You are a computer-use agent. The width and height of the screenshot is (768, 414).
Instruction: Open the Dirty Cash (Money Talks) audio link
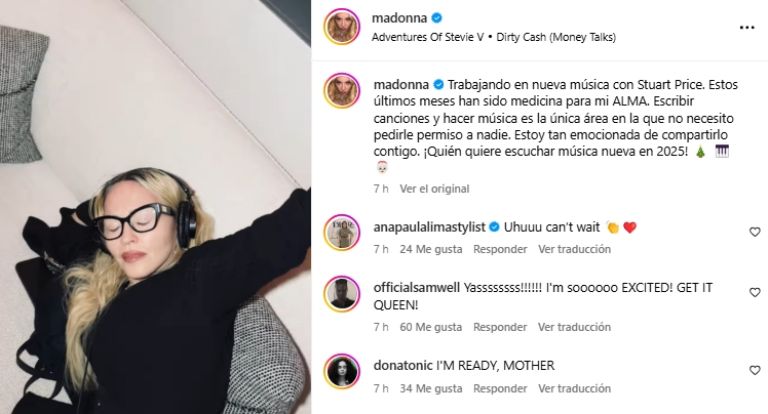(556, 37)
